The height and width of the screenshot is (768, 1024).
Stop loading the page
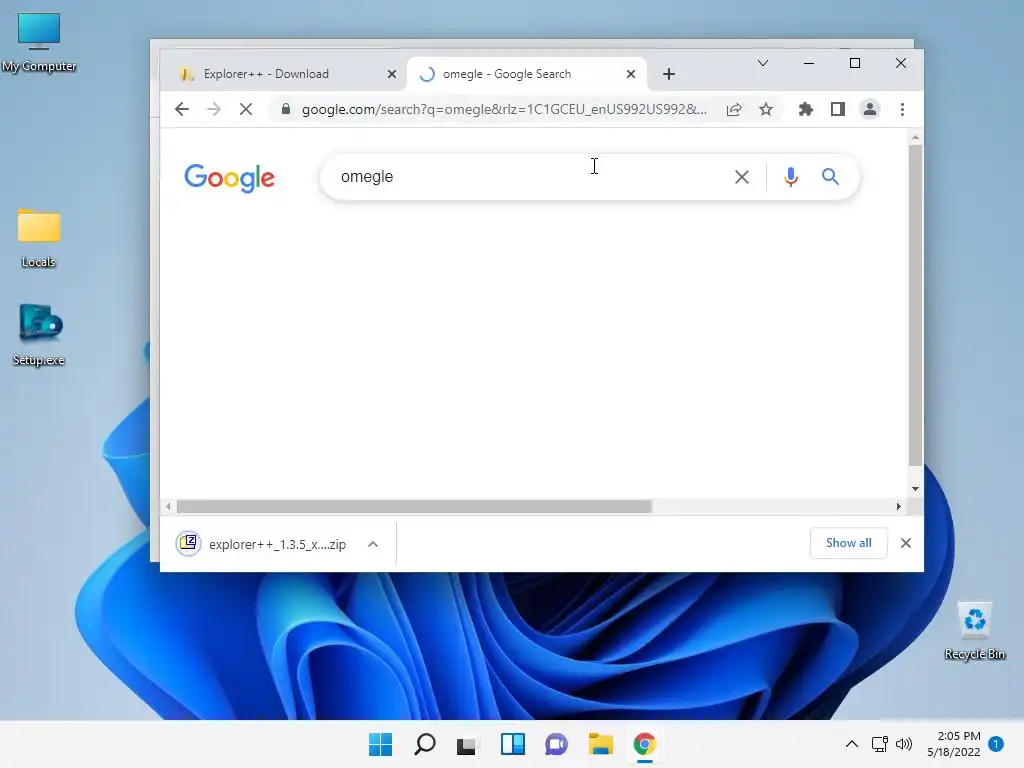pos(246,109)
